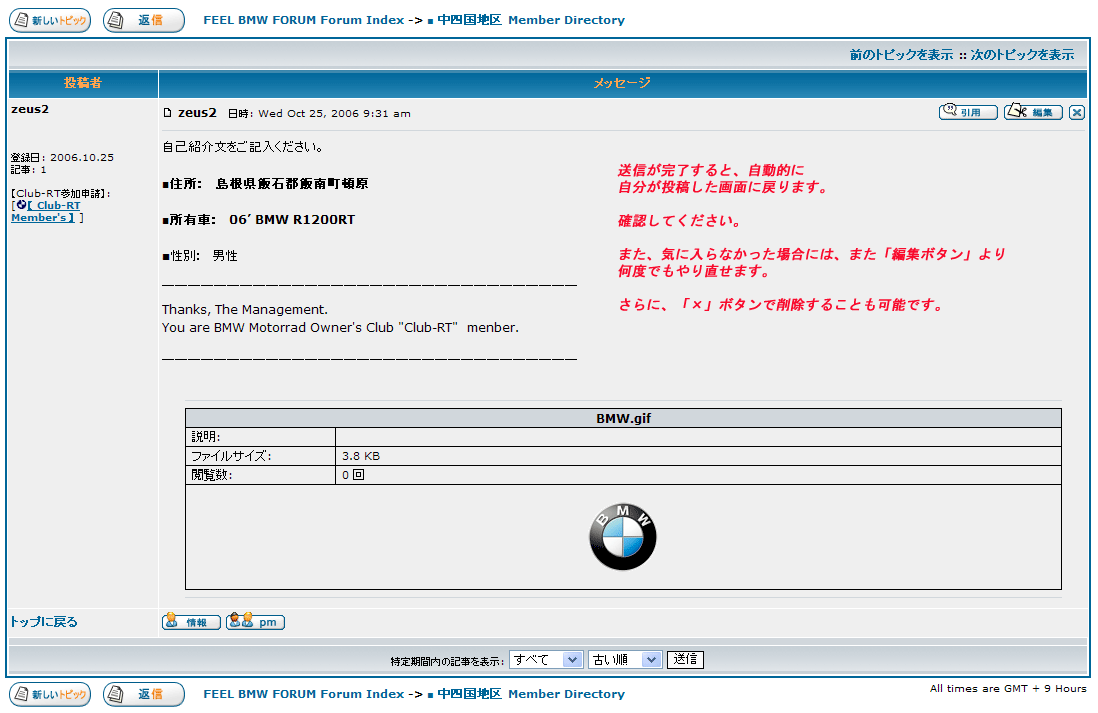Click the ファイルサイズ: label in attachment table
The image size is (1098, 713).
(231, 456)
